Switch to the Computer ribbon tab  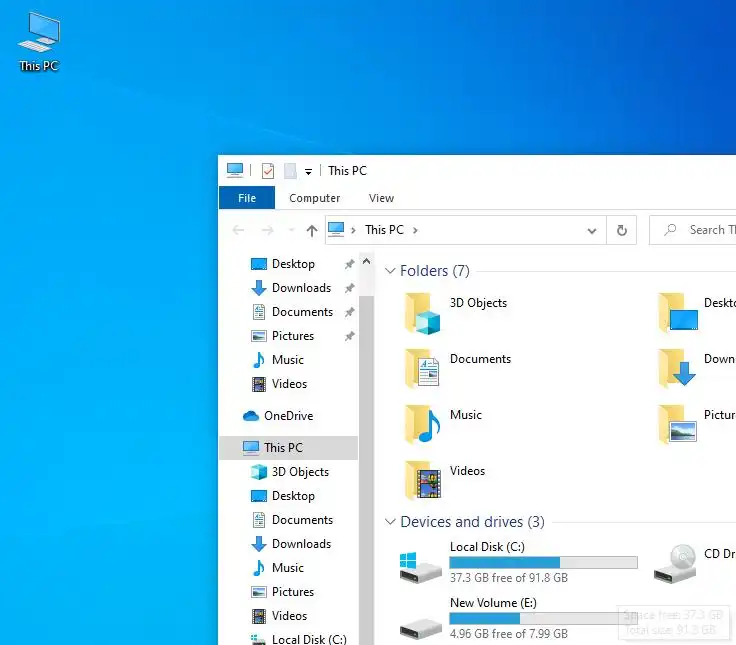pos(314,198)
